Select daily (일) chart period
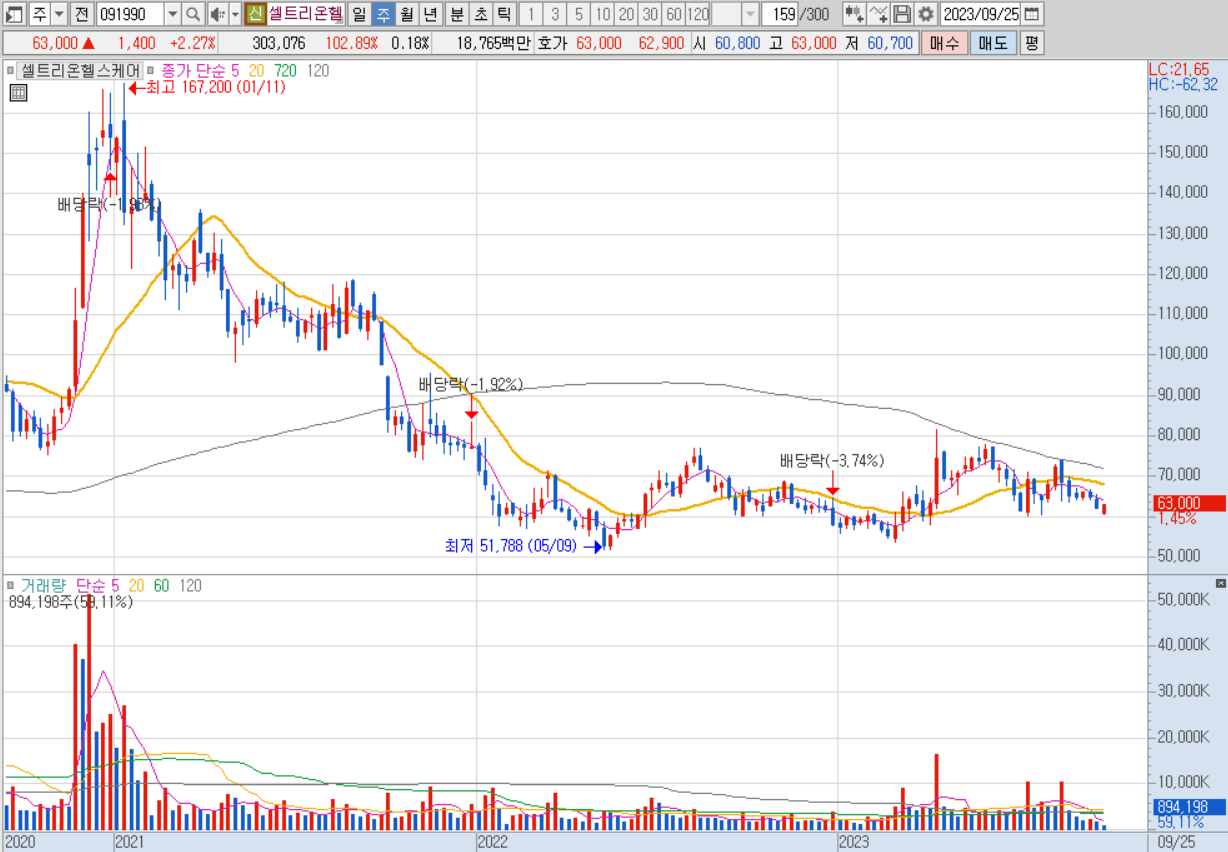This screenshot has height=852, width=1228. pyautogui.click(x=358, y=14)
